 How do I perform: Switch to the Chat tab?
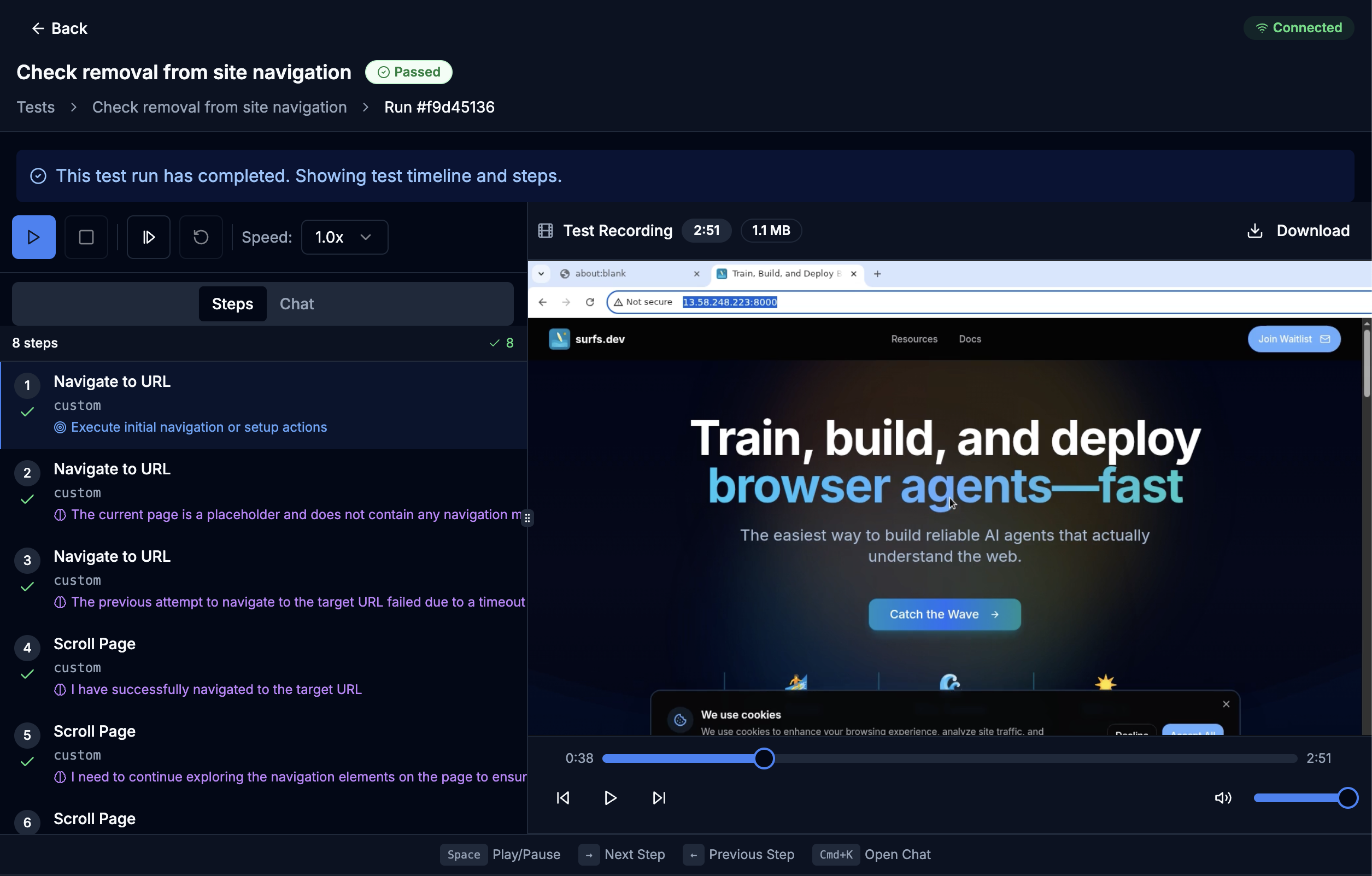coord(297,304)
